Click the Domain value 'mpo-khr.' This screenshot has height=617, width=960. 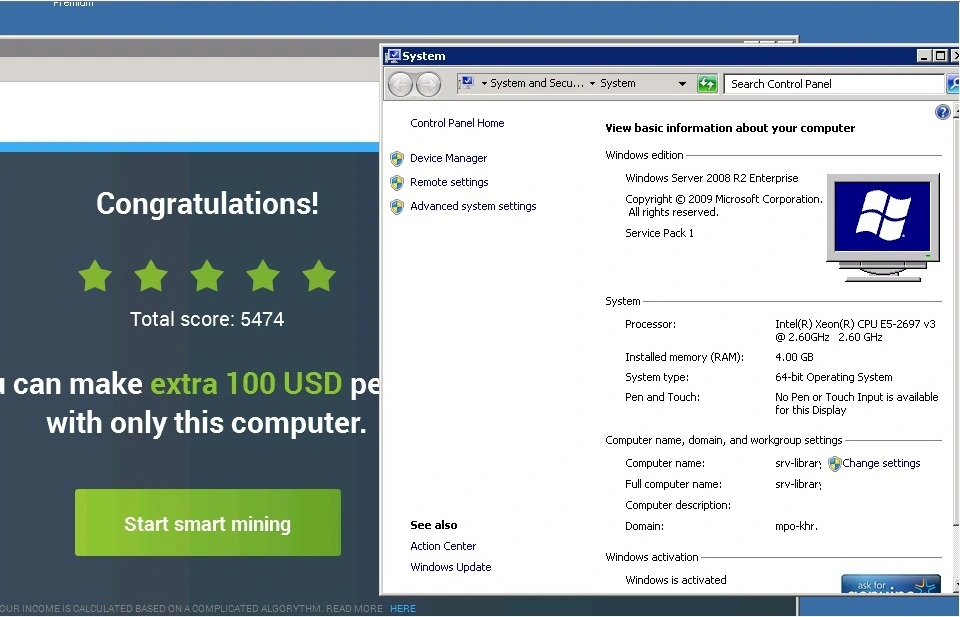pos(797,526)
